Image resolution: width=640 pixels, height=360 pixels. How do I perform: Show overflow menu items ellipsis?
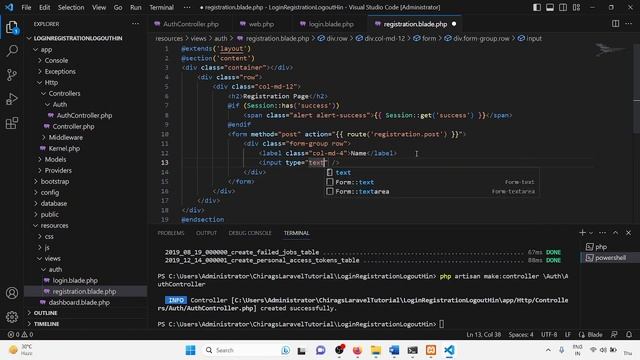[187, 7]
